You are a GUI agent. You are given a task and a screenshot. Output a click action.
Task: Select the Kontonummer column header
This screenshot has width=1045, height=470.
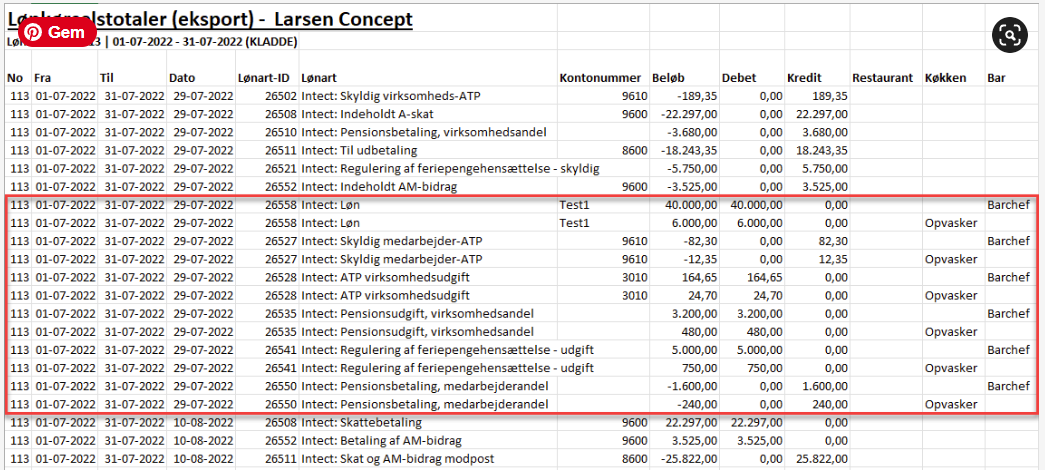[600, 78]
